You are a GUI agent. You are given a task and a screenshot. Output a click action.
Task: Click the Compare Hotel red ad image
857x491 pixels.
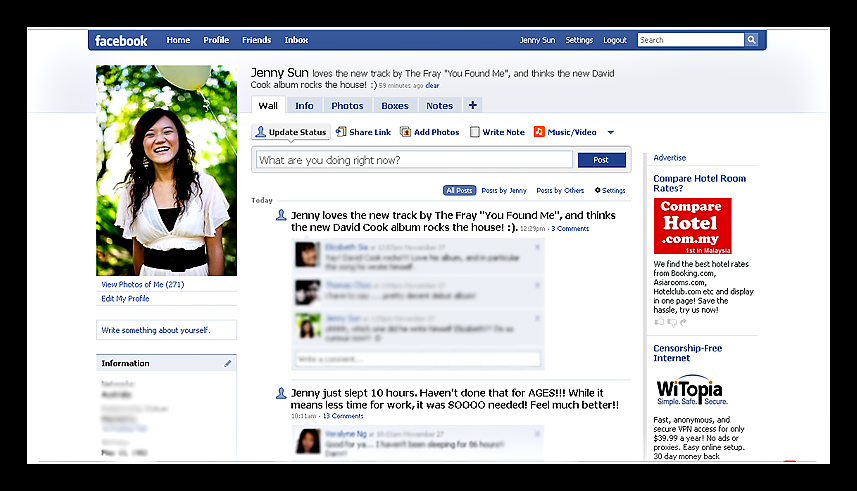pos(692,226)
